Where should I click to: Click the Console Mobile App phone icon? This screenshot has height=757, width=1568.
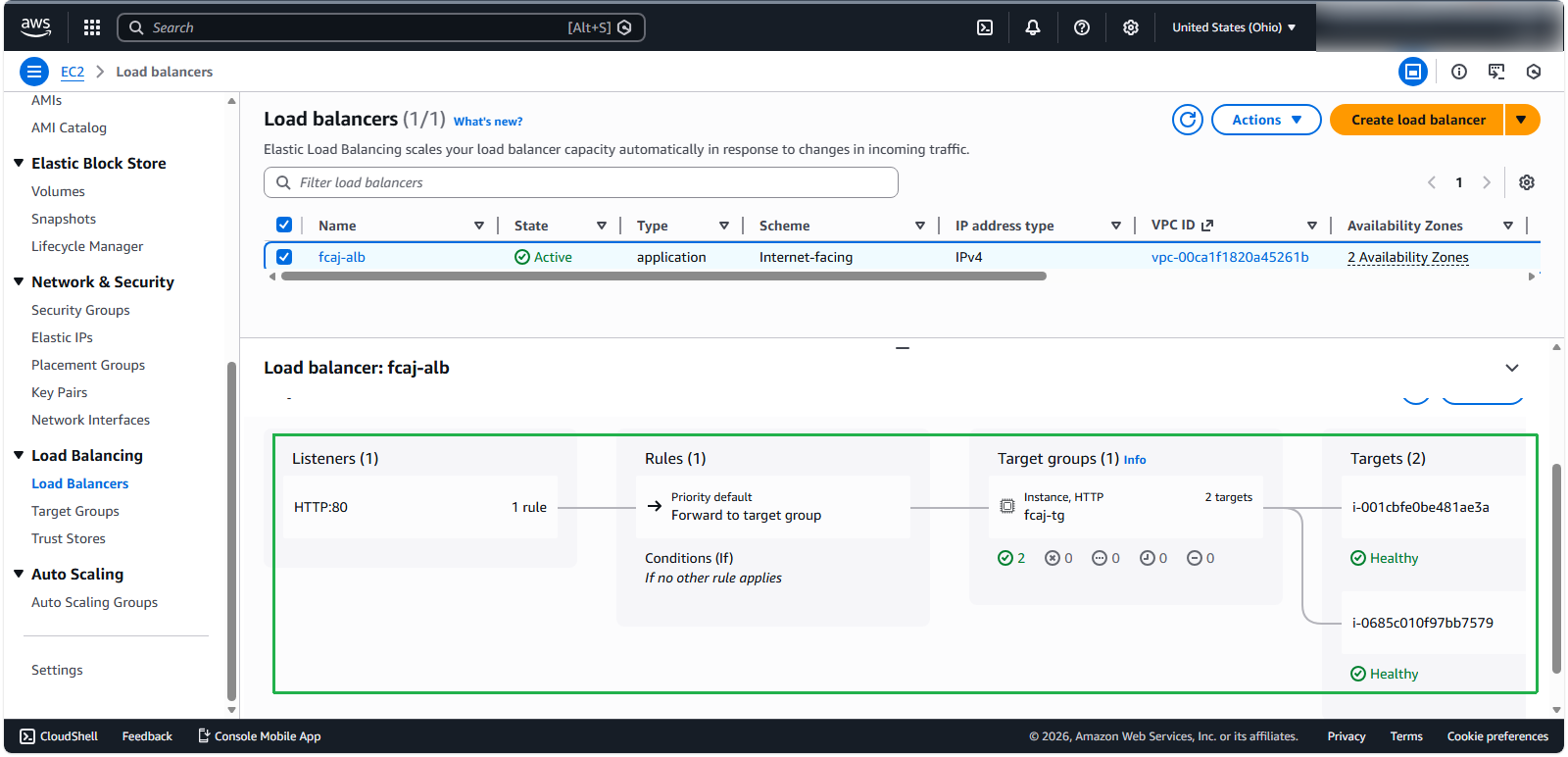coord(204,735)
